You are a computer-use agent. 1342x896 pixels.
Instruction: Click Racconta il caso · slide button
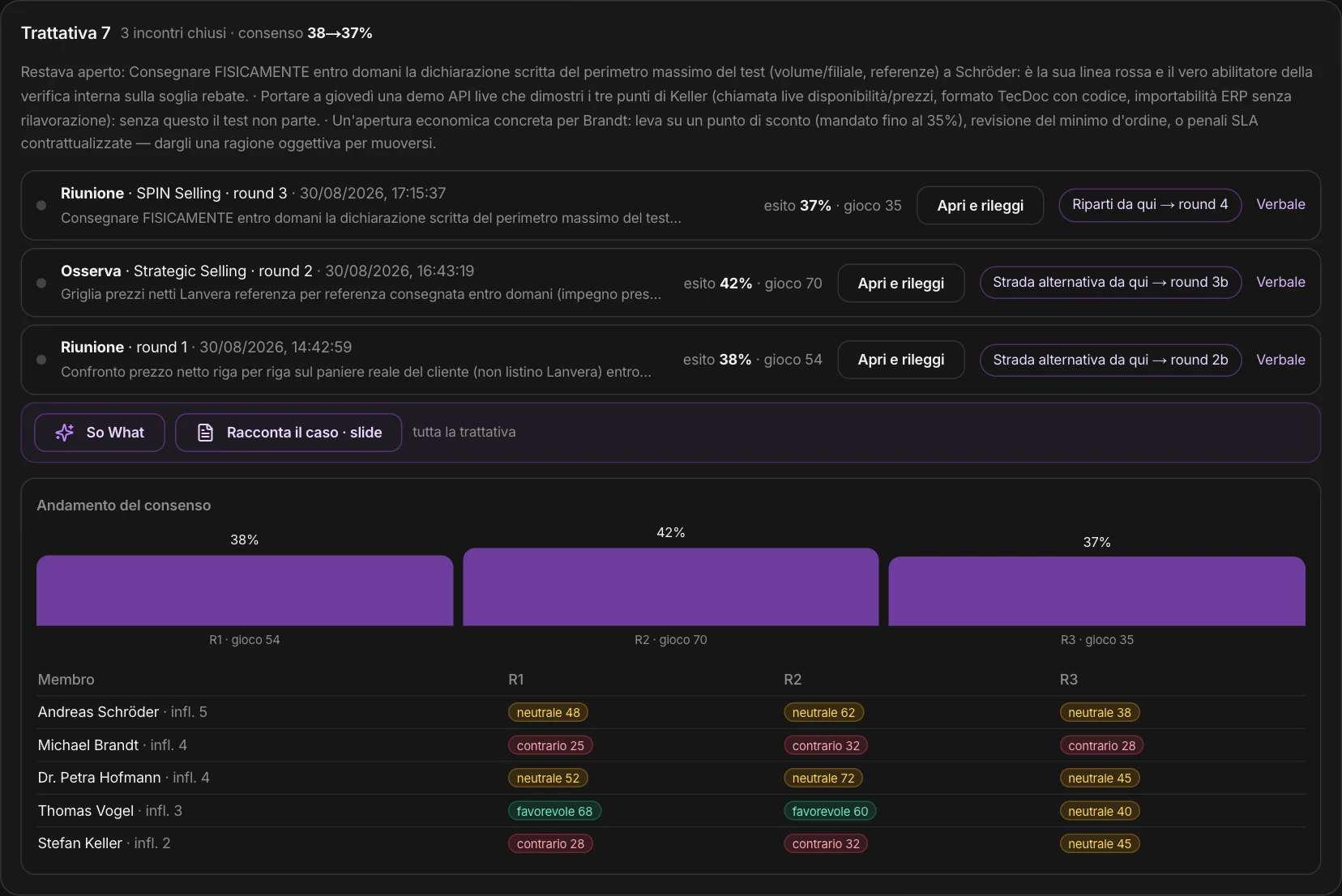point(288,433)
